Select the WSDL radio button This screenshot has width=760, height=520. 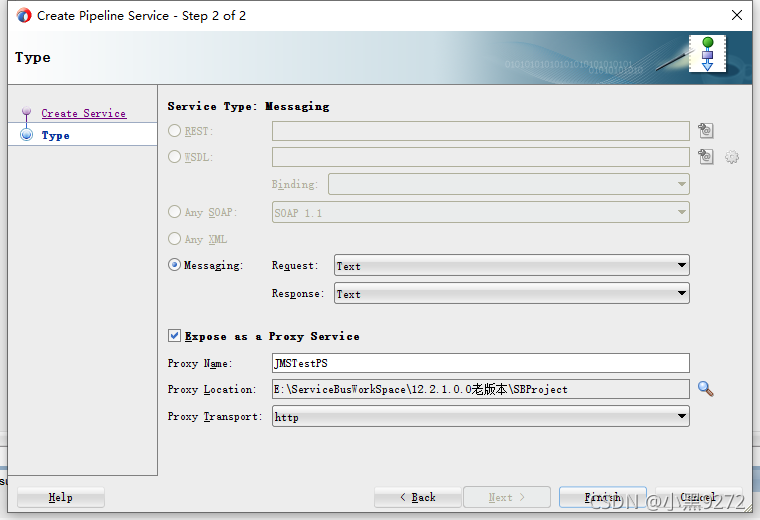[x=174, y=157]
